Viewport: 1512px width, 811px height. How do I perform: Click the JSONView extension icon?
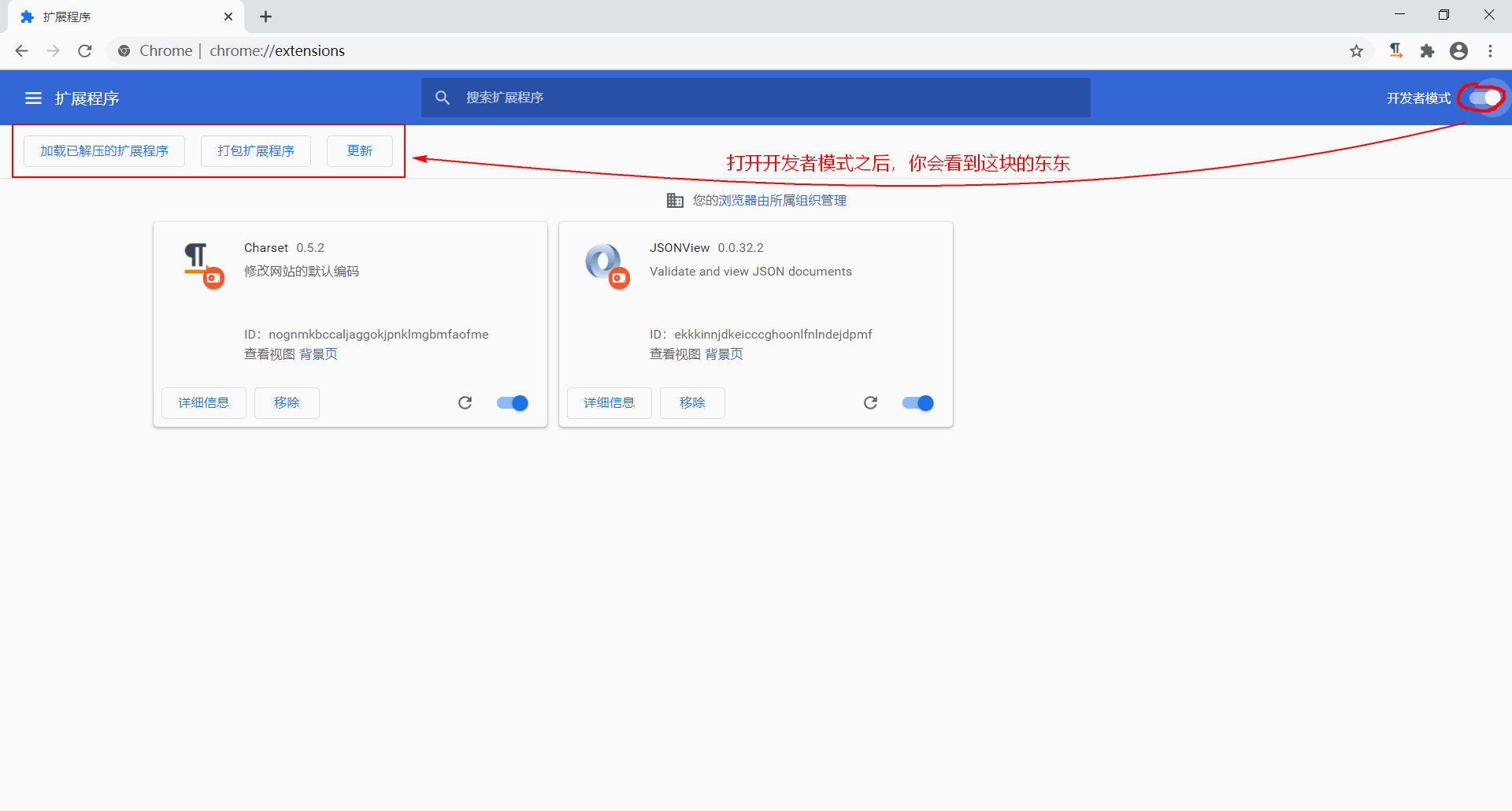click(x=608, y=265)
